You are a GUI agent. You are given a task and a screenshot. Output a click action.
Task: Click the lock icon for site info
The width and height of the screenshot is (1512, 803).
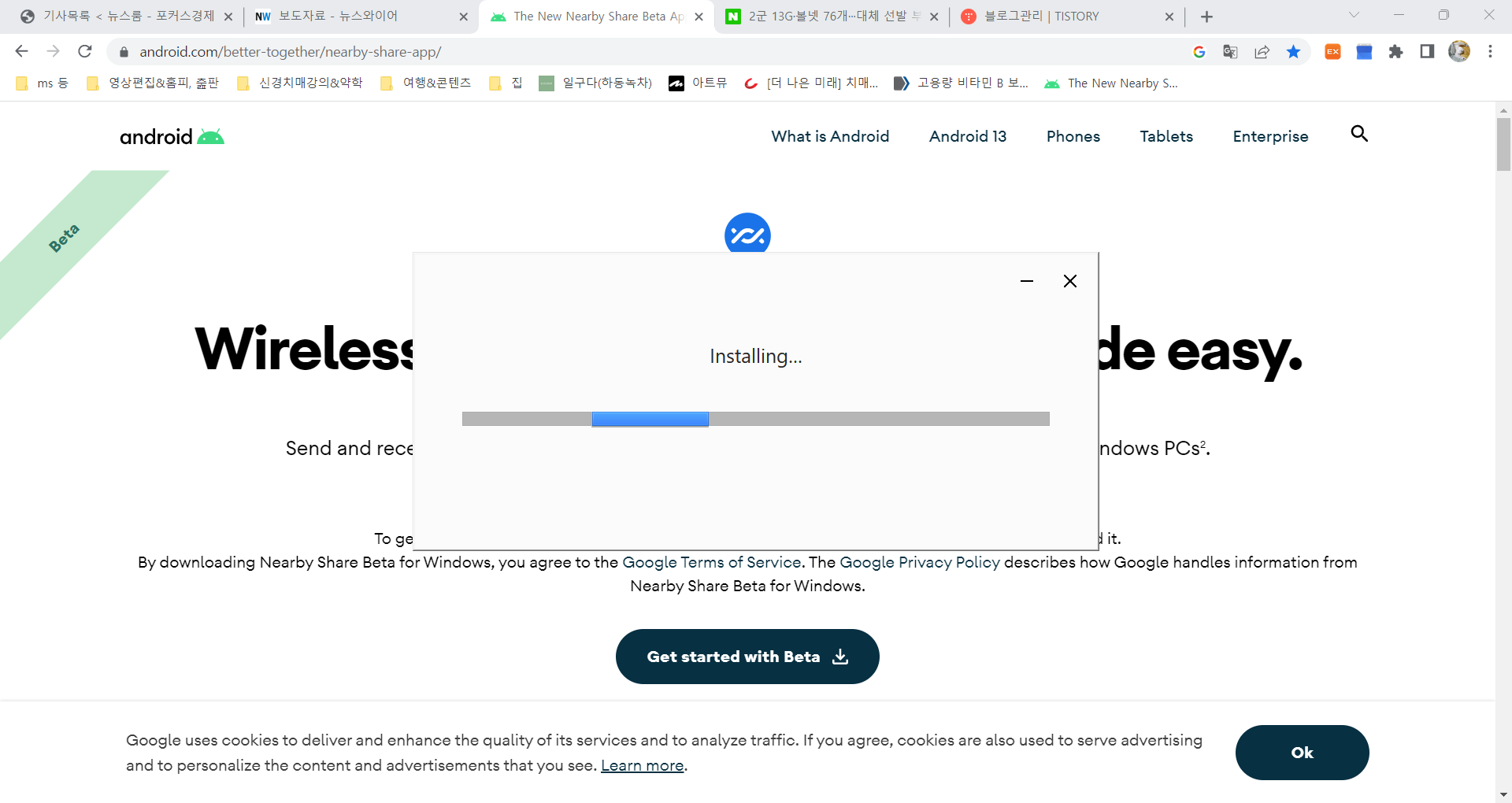click(124, 52)
